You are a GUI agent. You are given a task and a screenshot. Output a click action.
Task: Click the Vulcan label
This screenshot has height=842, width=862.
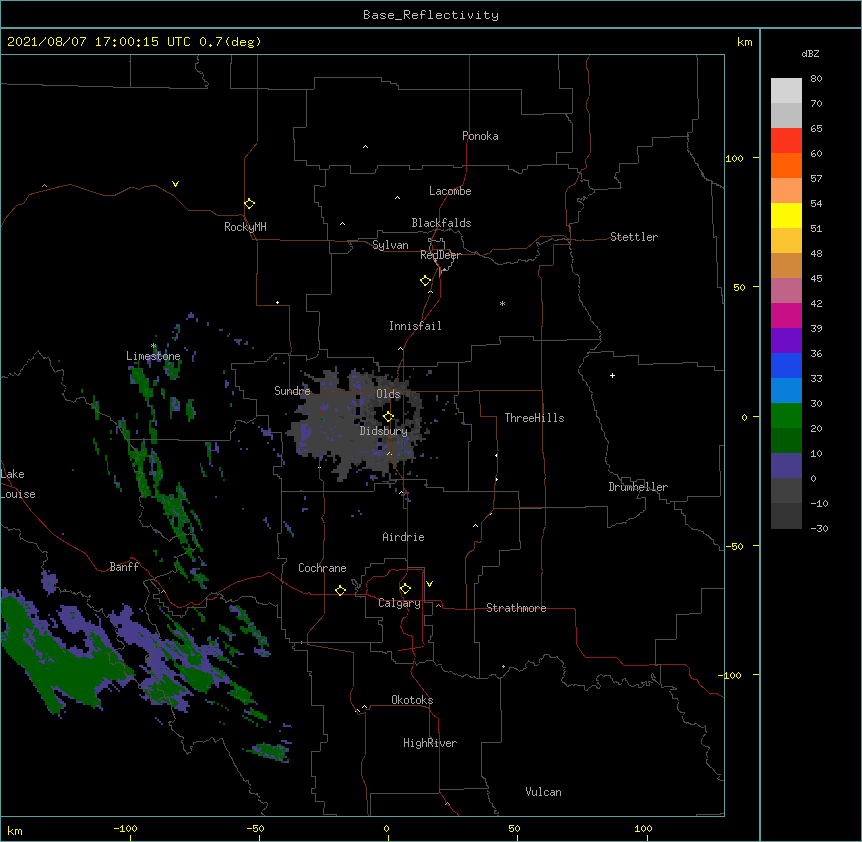[543, 792]
